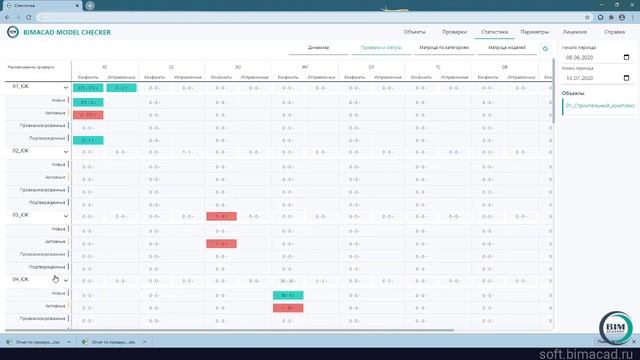The height and width of the screenshot is (360, 640).
Task: Click the Объекты heading in the right panel
Action: tap(573, 93)
